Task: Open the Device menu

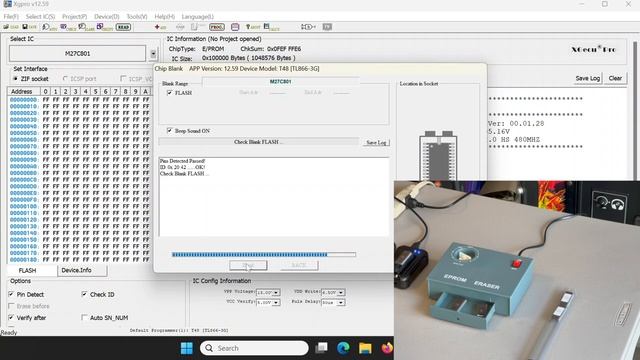Action: click(x=107, y=17)
